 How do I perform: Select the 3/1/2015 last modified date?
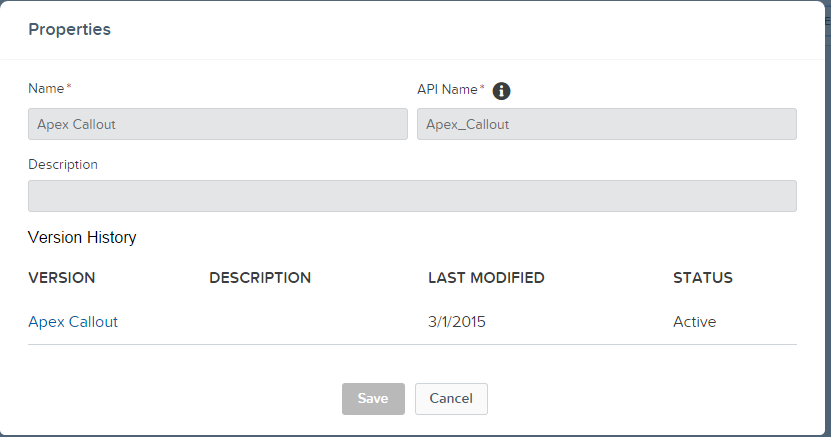coord(457,322)
